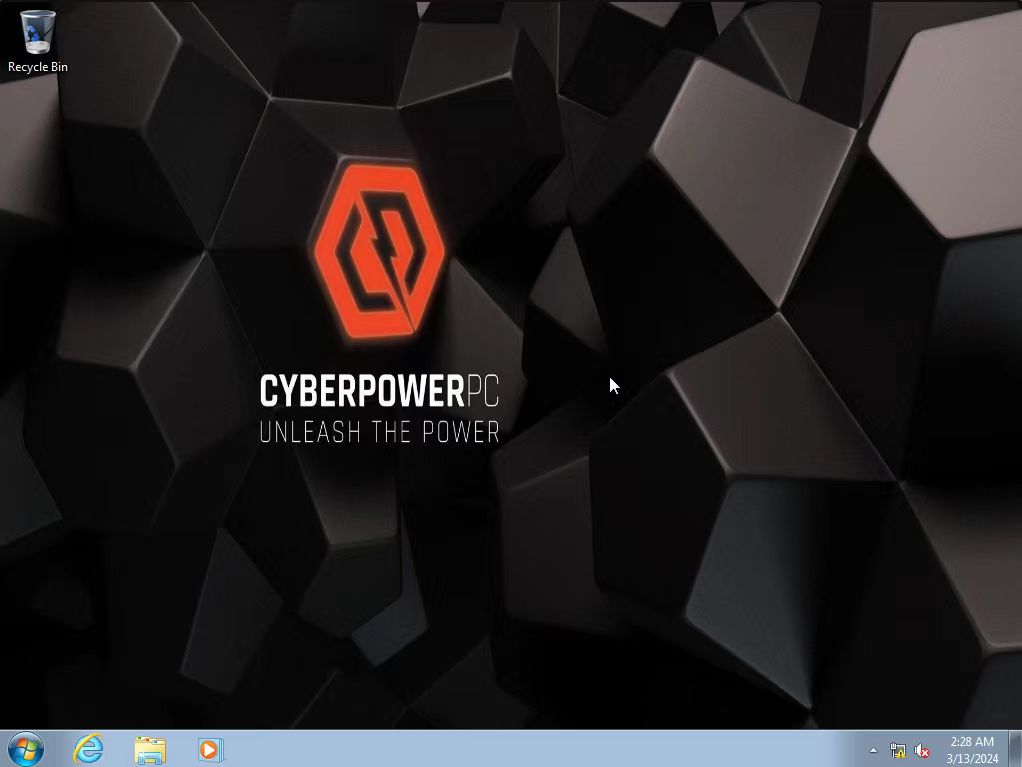Open the network status tray icon
This screenshot has width=1022, height=767.
(x=898, y=751)
